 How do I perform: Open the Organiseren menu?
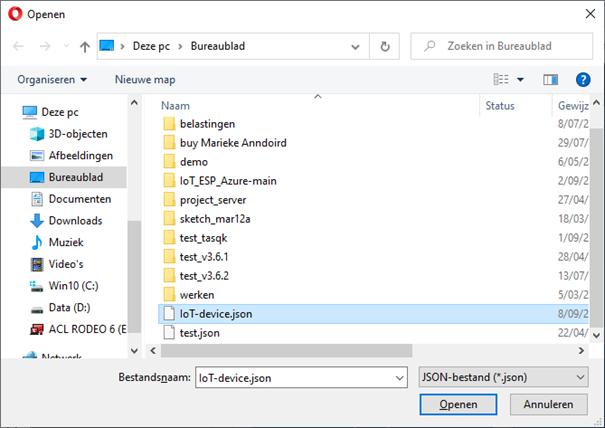pyautogui.click(x=52, y=80)
